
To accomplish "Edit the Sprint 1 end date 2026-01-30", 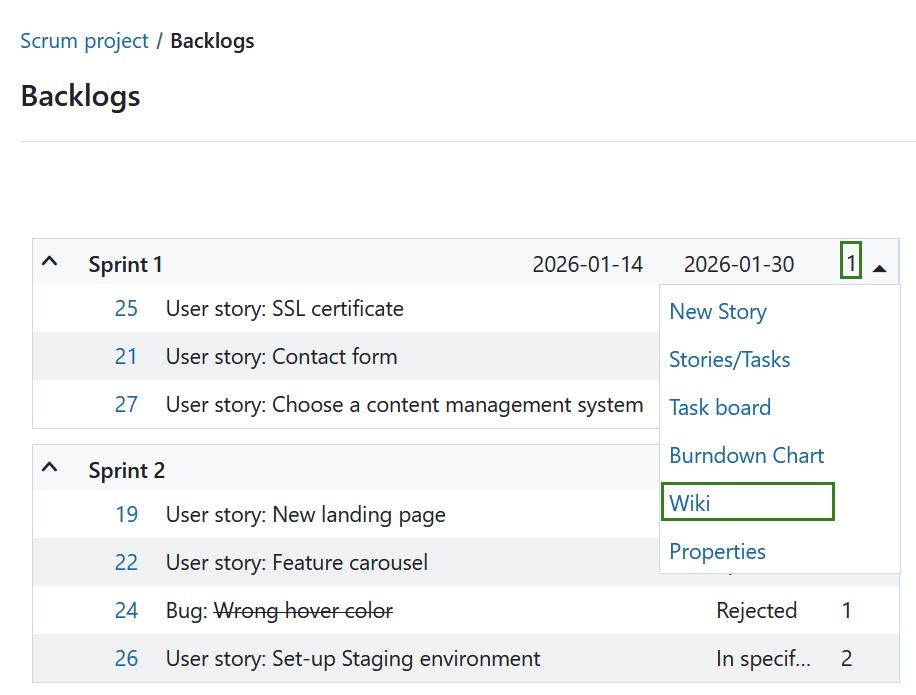I will pyautogui.click(x=739, y=263).
